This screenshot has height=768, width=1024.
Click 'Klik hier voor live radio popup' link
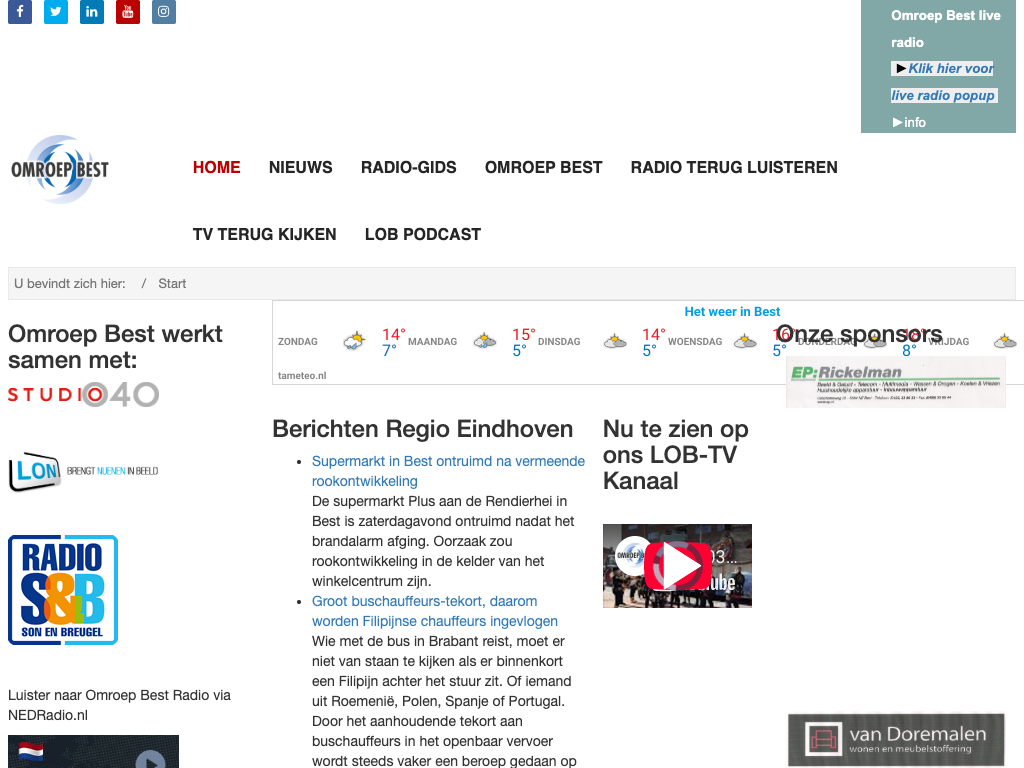pos(943,82)
